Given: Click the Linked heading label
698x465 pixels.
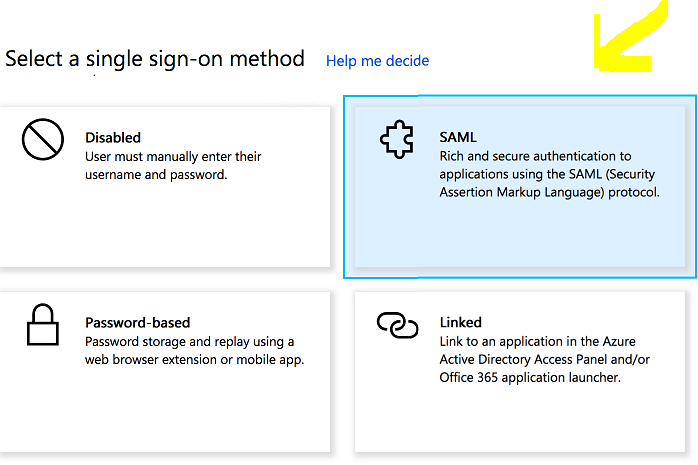Looking at the screenshot, I should pyautogui.click(x=461, y=322).
